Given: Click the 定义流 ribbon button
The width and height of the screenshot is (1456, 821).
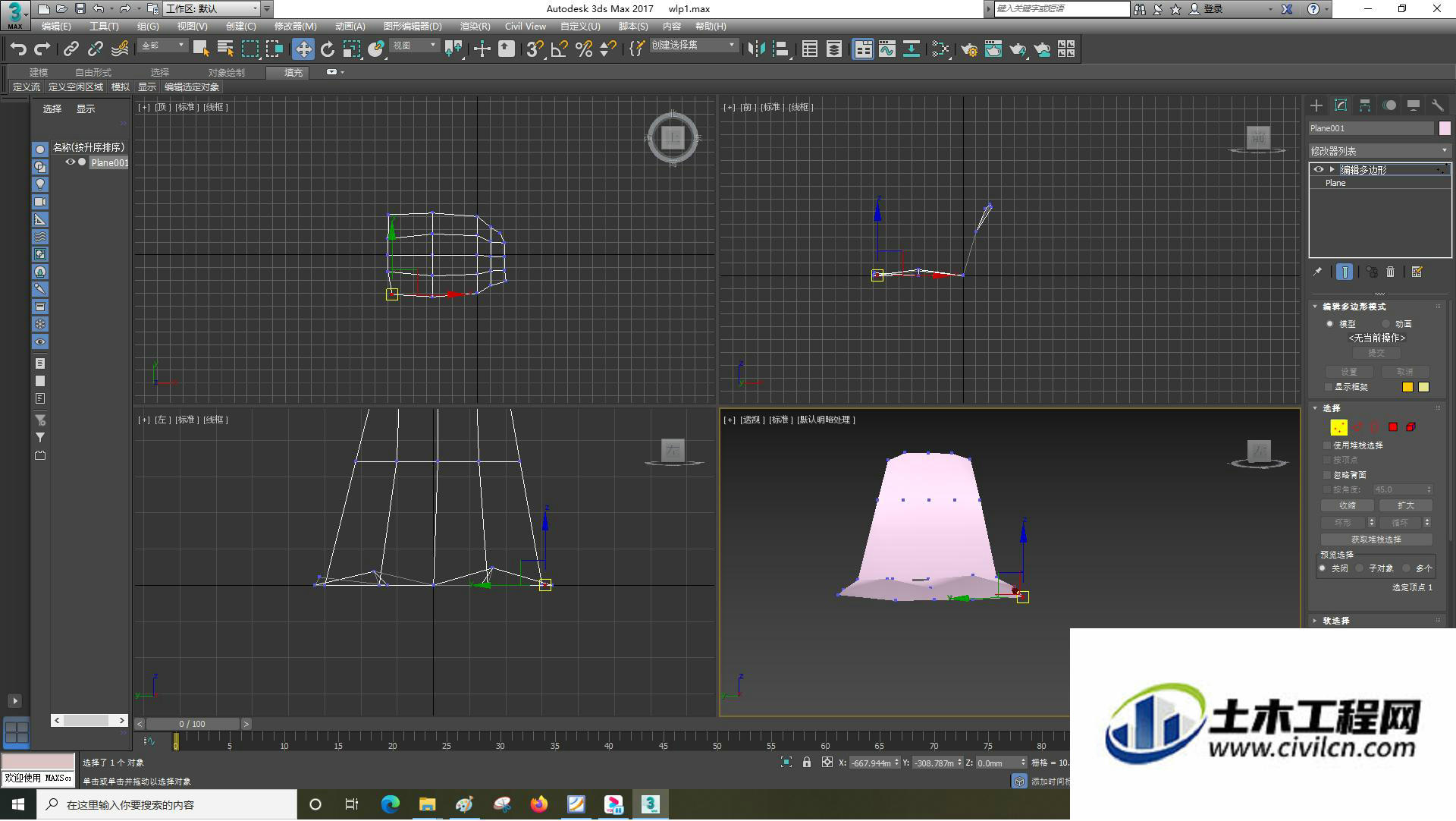Looking at the screenshot, I should (27, 87).
